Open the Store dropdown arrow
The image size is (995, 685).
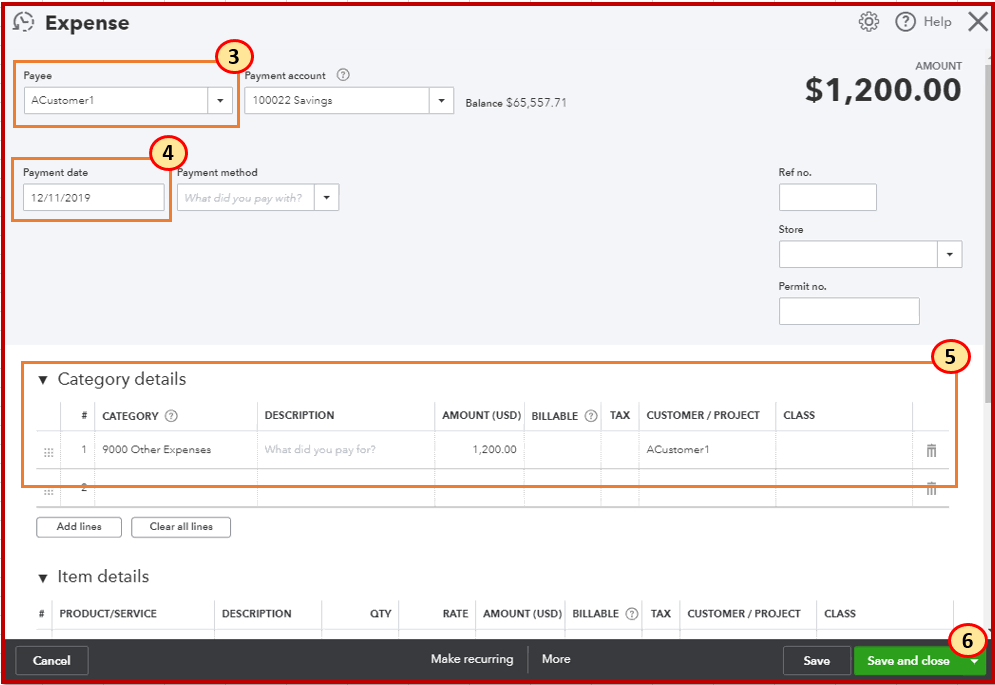pyautogui.click(x=949, y=254)
